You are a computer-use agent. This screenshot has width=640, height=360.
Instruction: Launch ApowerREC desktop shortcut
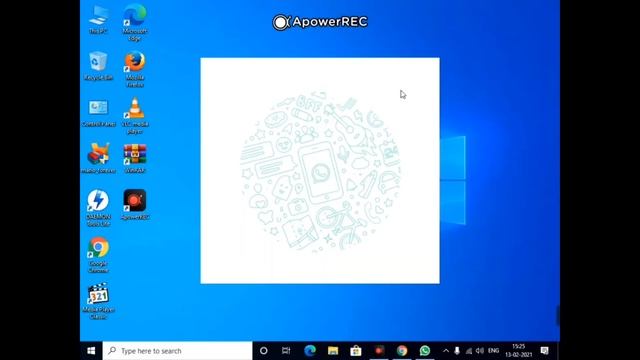[135, 204]
